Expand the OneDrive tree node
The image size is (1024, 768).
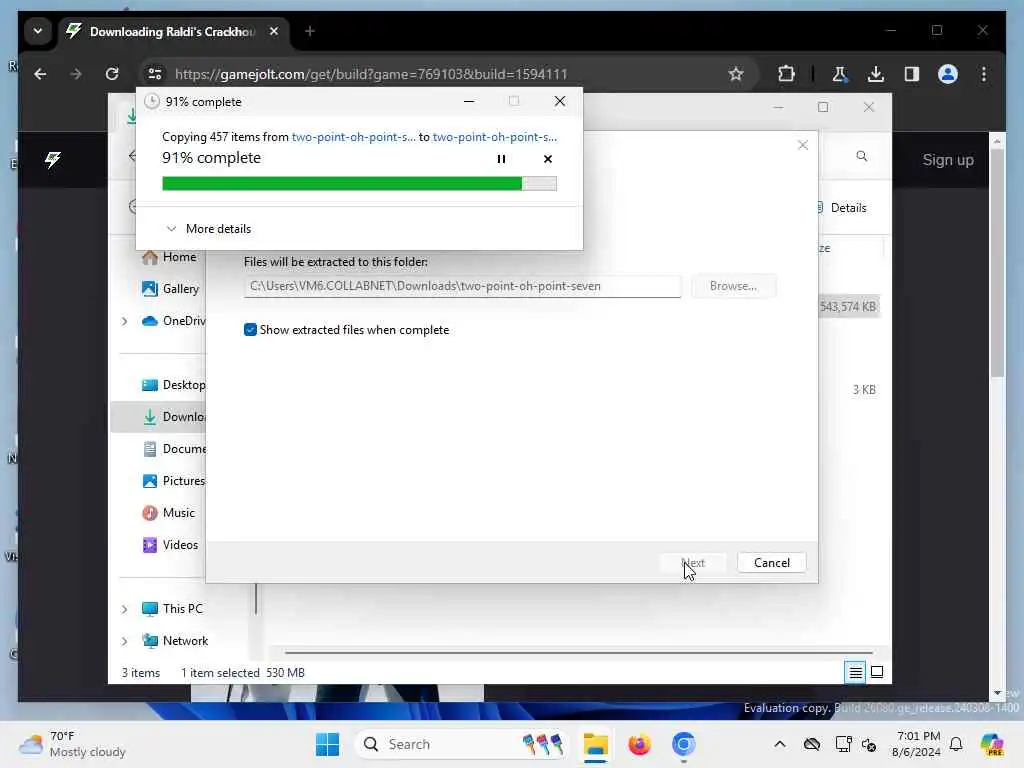(125, 321)
